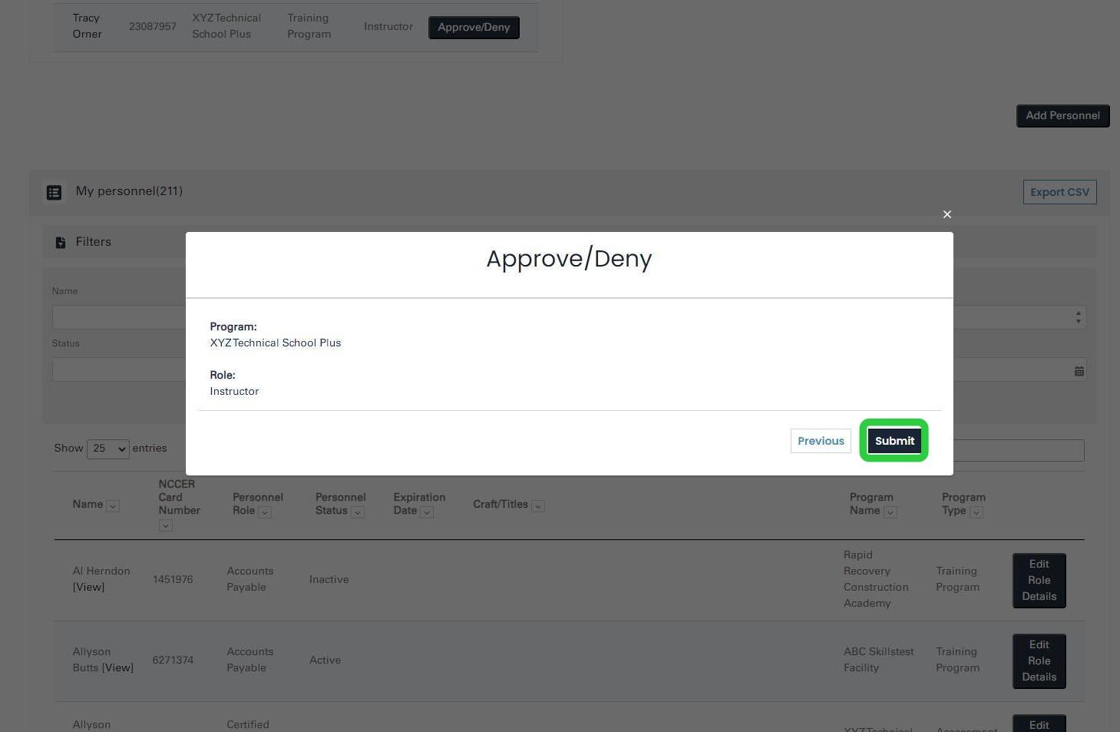Open the Program Name column dropdown
Image resolution: width=1120 pixels, height=732 pixels.
pyautogui.click(x=892, y=511)
